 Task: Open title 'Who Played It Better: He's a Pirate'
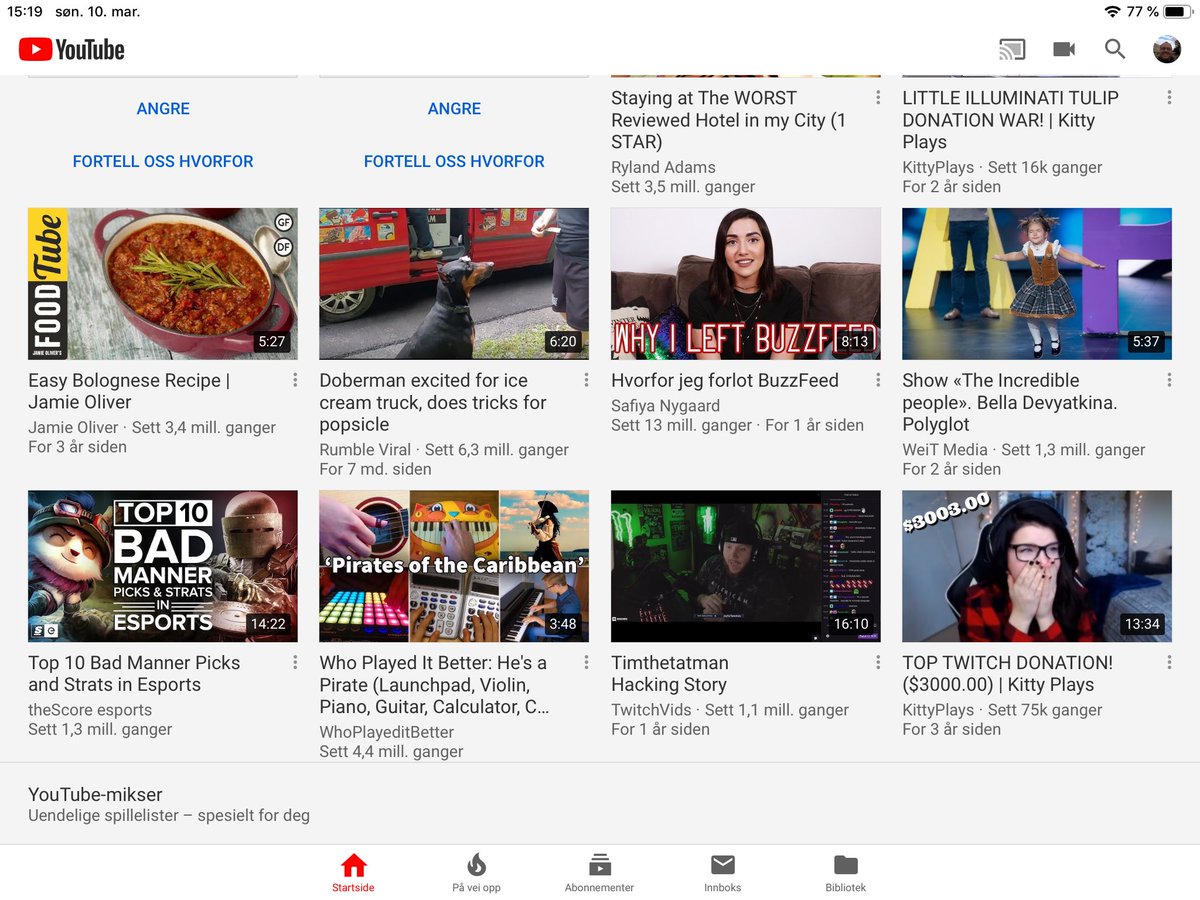click(x=435, y=684)
